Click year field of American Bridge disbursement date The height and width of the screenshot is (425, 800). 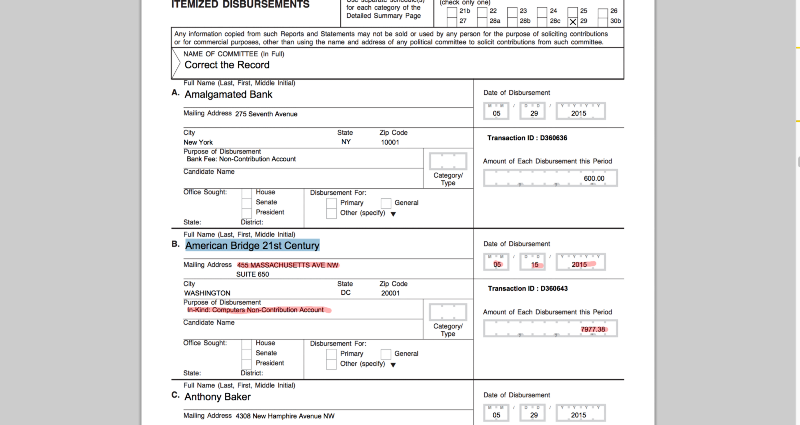581,262
